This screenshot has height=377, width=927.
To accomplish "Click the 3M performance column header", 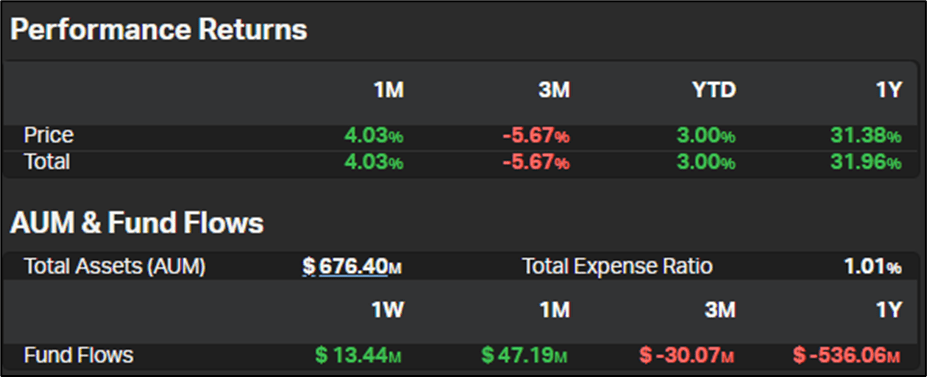I will pos(553,90).
